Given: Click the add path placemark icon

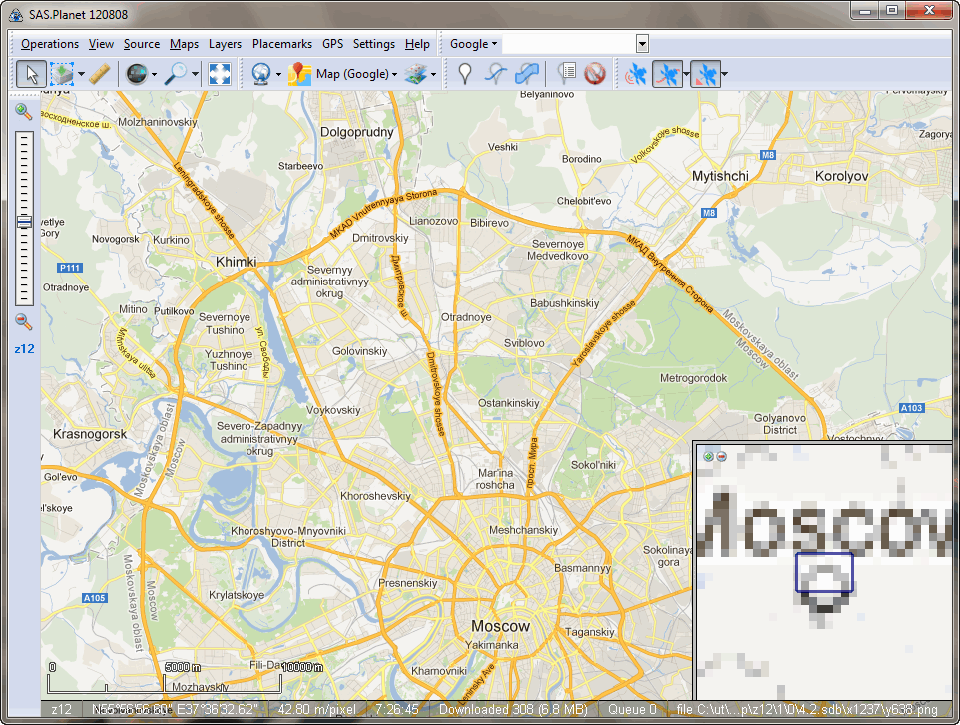Looking at the screenshot, I should pyautogui.click(x=496, y=73).
